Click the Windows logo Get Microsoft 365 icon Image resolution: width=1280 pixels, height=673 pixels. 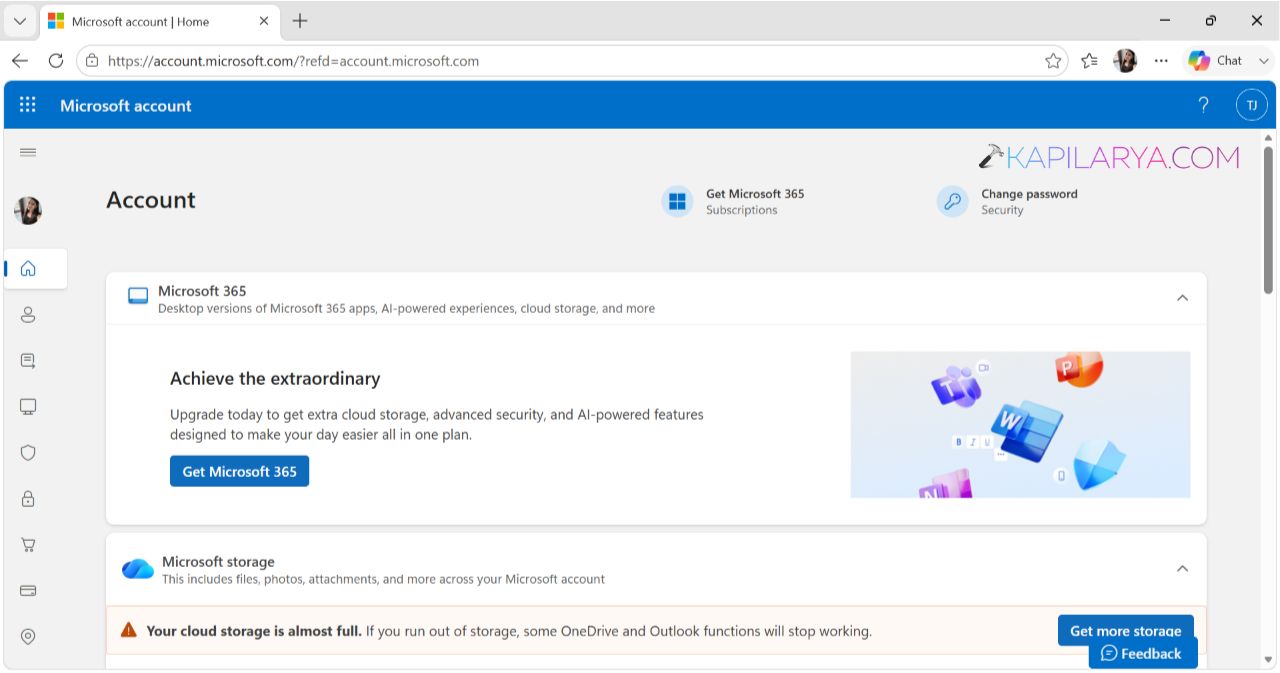click(x=677, y=202)
